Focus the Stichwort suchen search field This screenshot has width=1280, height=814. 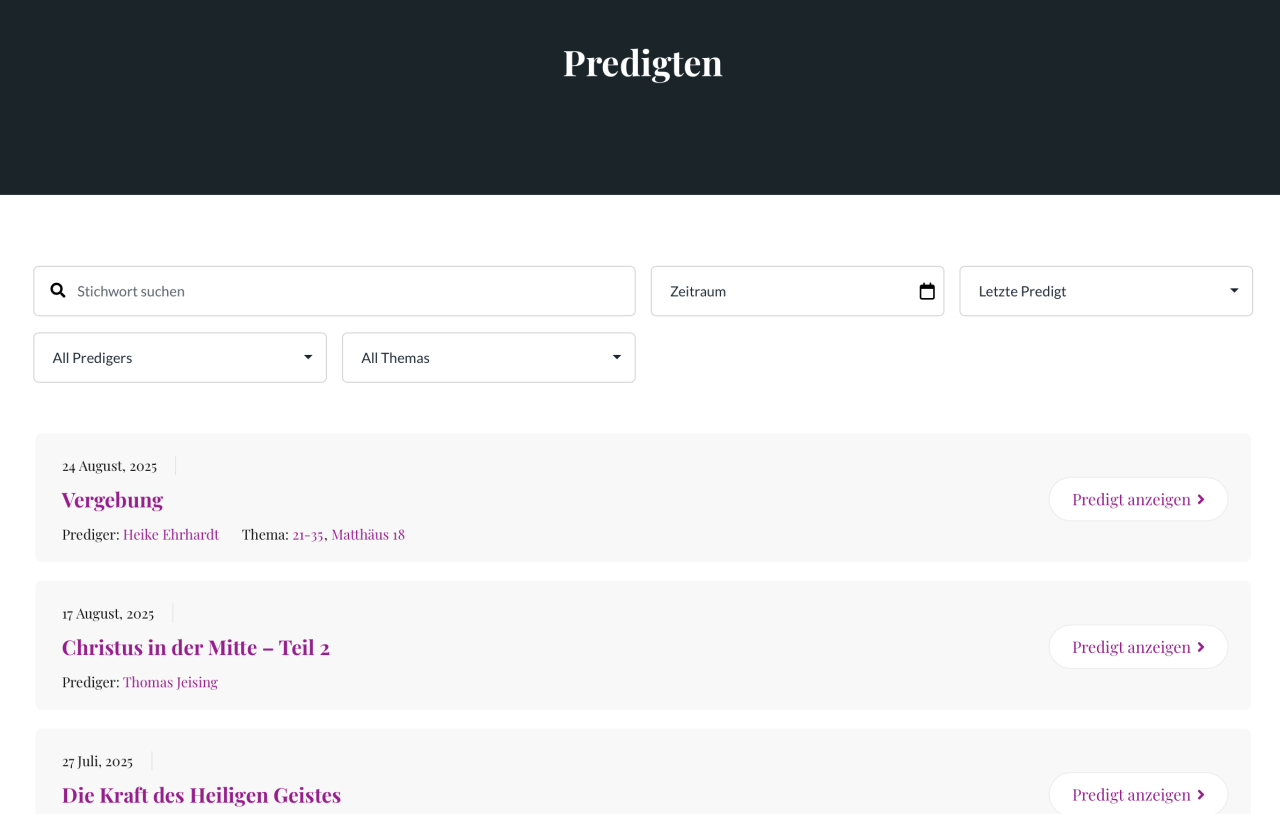[x=335, y=291]
